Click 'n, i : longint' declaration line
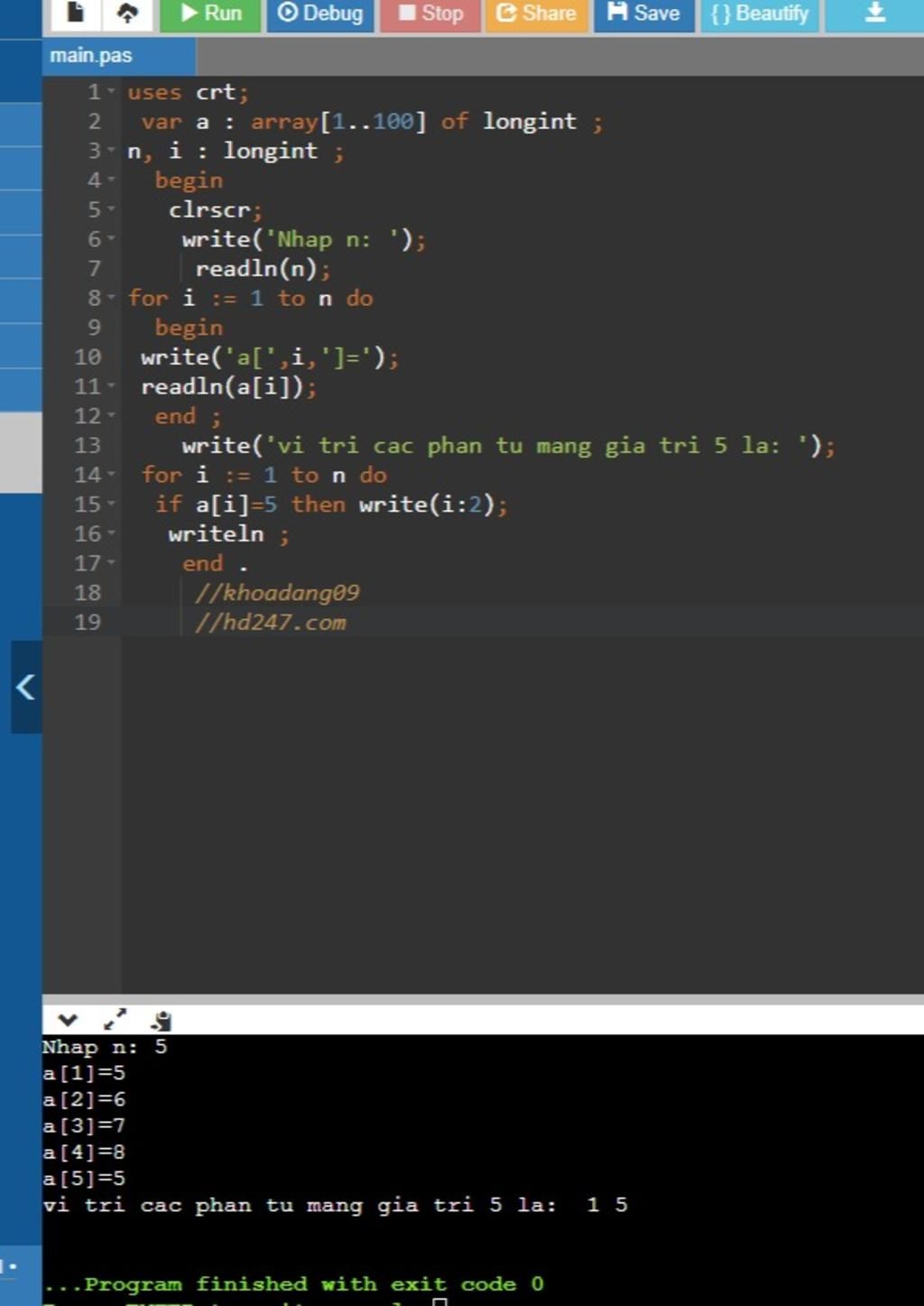 [x=236, y=151]
